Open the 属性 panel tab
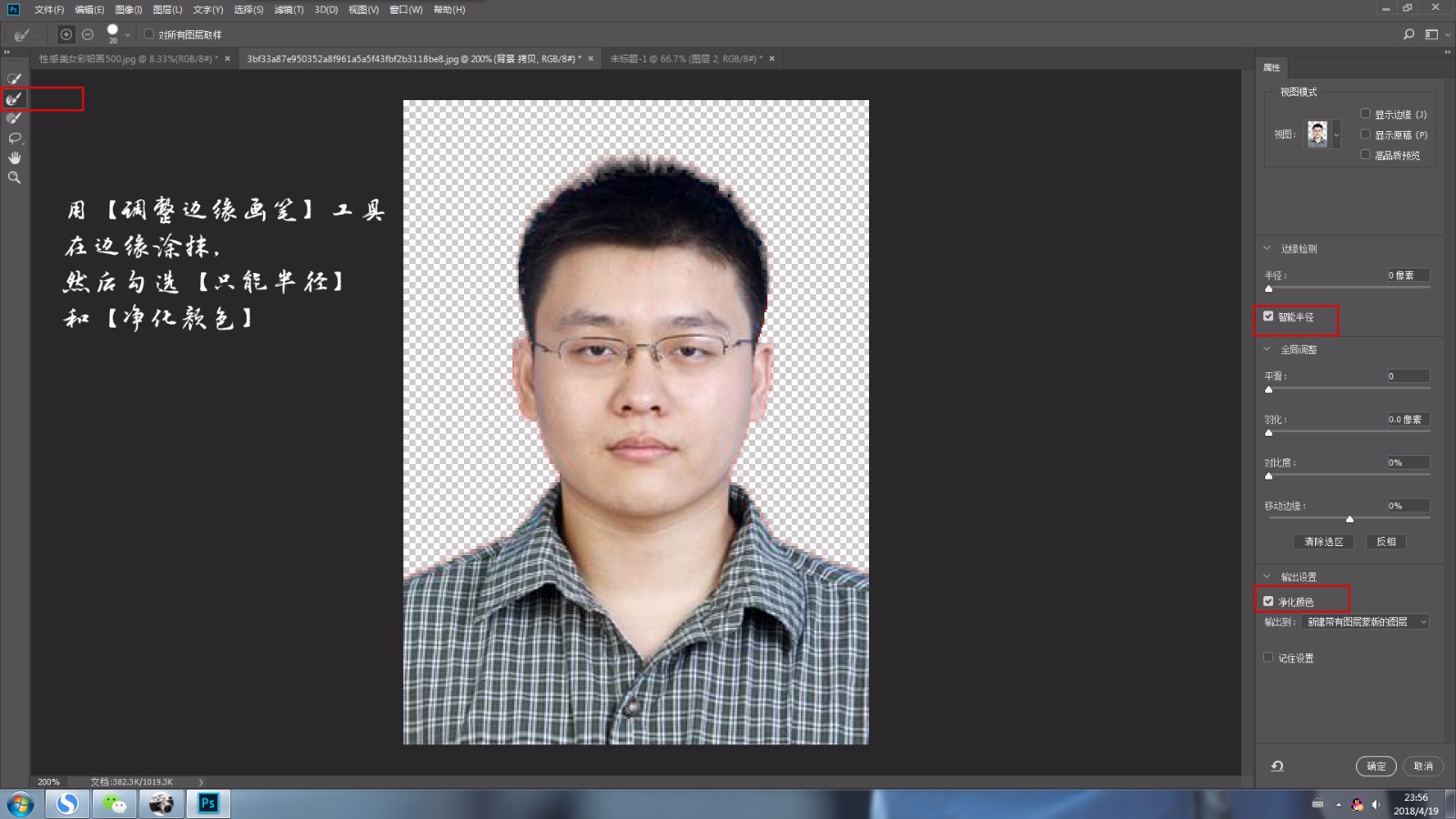This screenshot has height=819, width=1456. click(1271, 67)
